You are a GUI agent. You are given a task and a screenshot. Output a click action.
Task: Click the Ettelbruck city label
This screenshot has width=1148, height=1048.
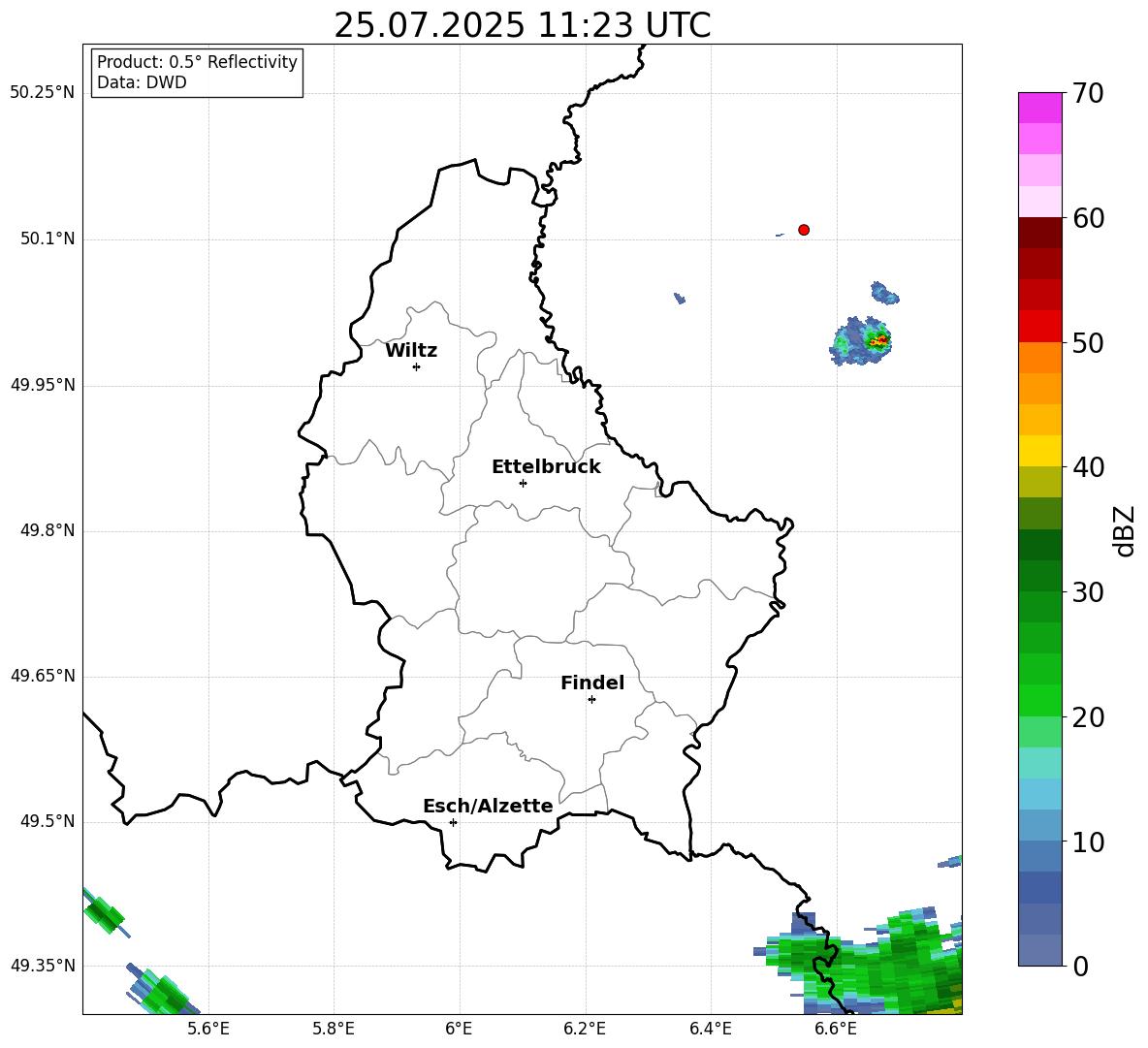coord(546,467)
